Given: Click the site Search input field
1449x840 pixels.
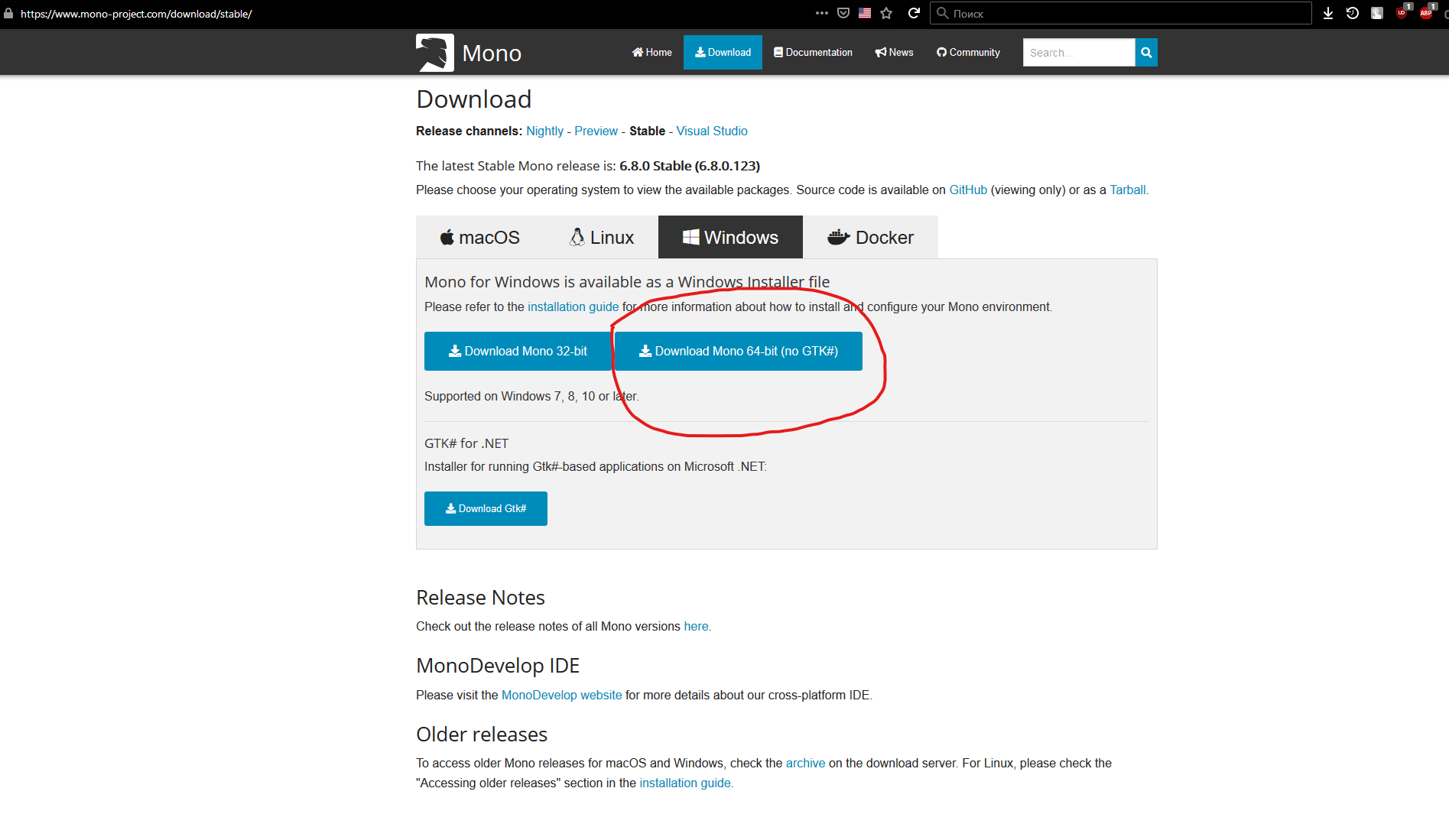Looking at the screenshot, I should point(1079,53).
